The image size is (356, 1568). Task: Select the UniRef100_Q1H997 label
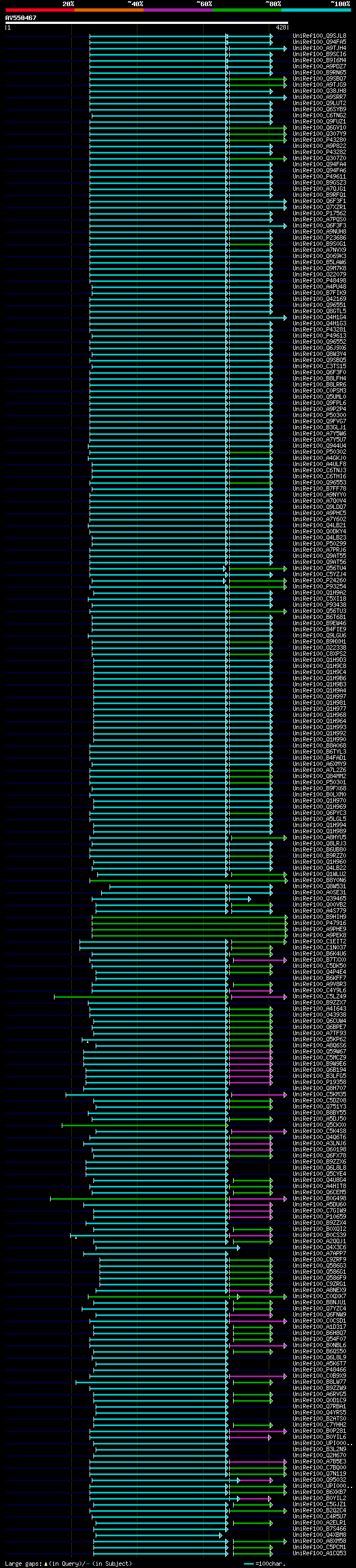(319, 696)
